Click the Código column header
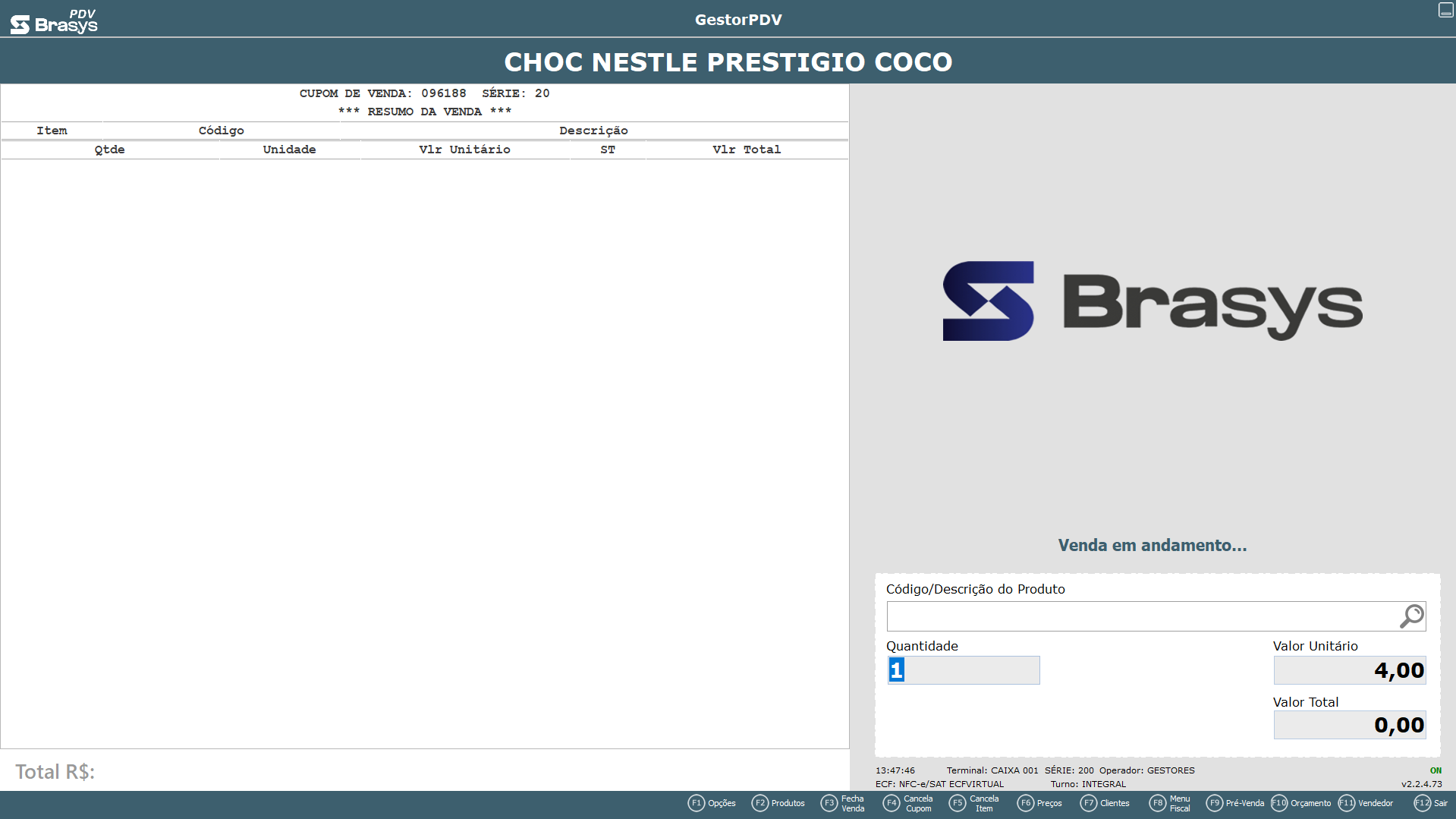Screen dimensions: 1456x819 coord(222,131)
